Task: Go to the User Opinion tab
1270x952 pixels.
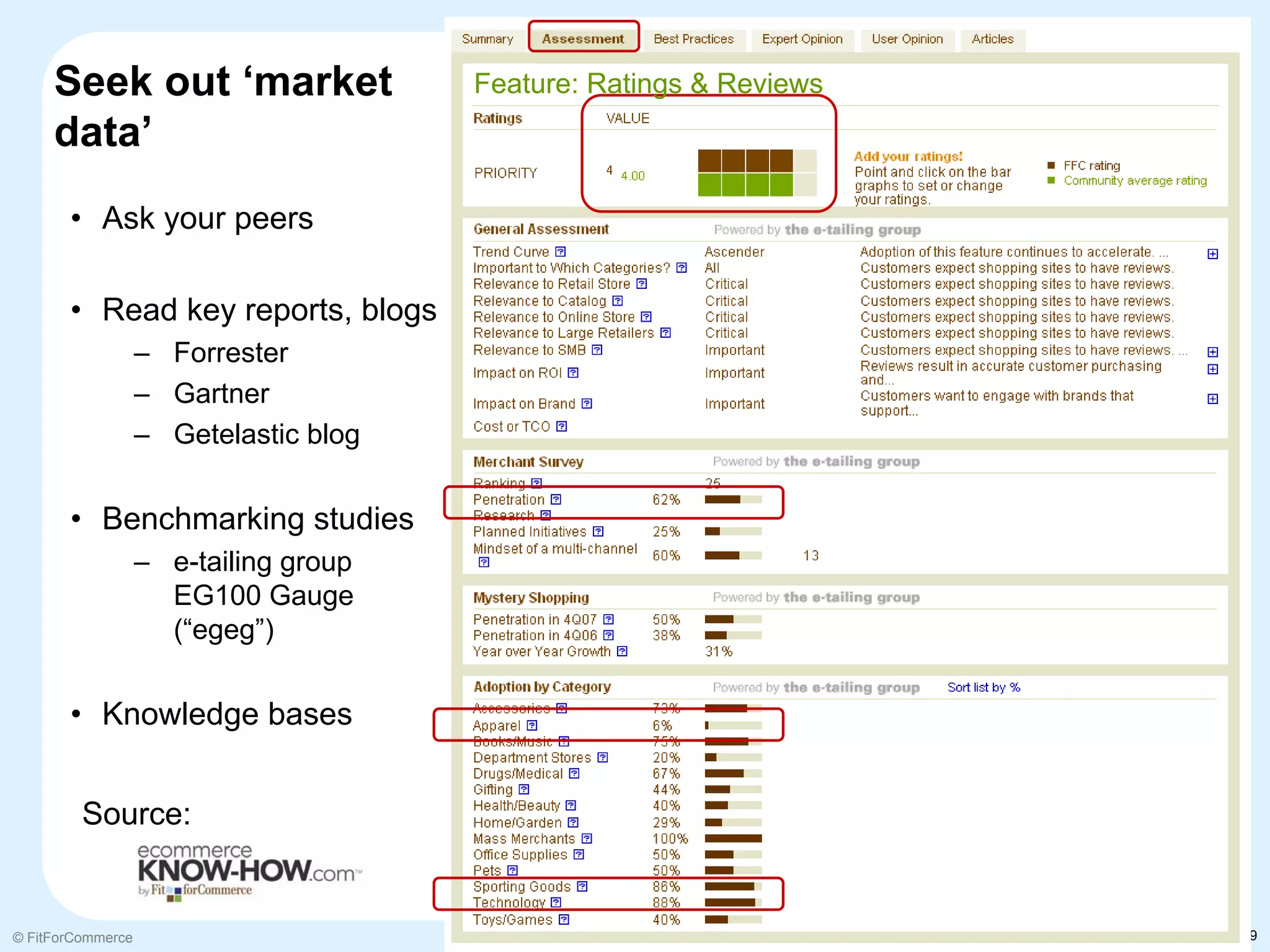Action: tap(907, 39)
